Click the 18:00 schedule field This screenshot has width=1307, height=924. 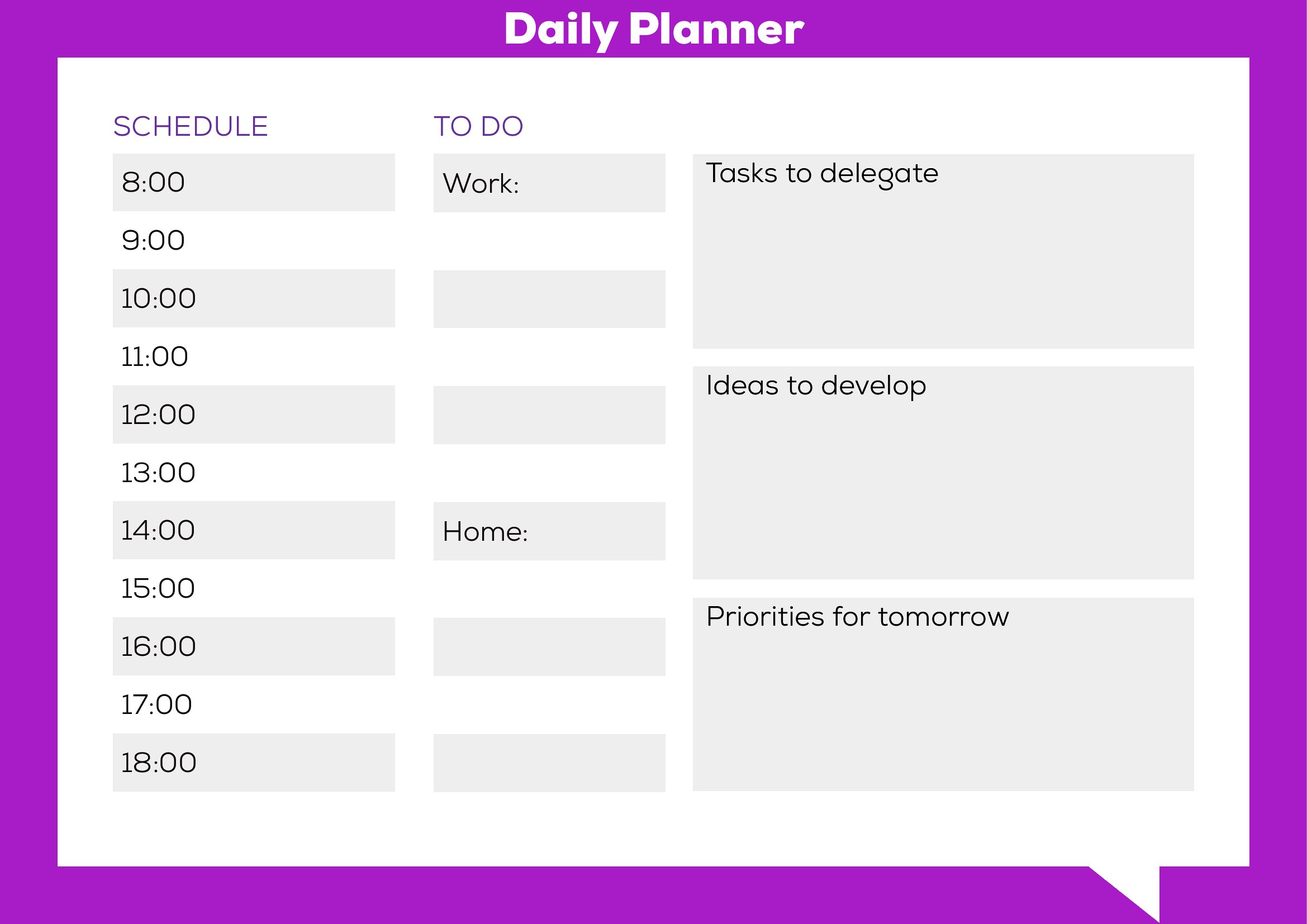pyautogui.click(x=253, y=763)
